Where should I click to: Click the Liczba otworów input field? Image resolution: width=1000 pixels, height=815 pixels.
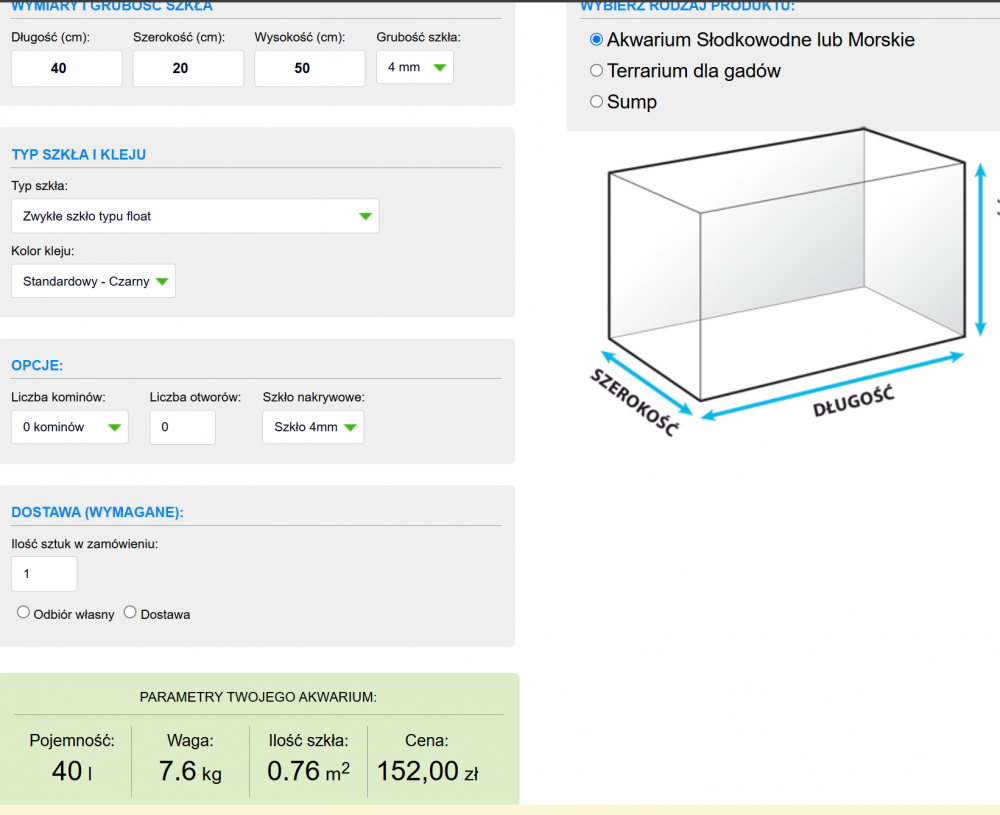click(182, 427)
